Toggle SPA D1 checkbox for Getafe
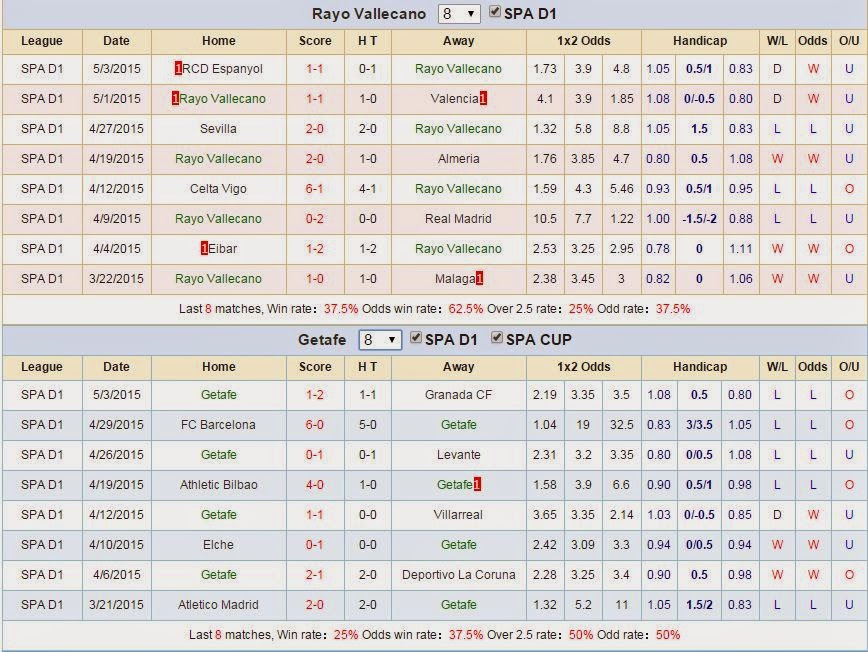Screen dimensions: 868x652 [416, 338]
